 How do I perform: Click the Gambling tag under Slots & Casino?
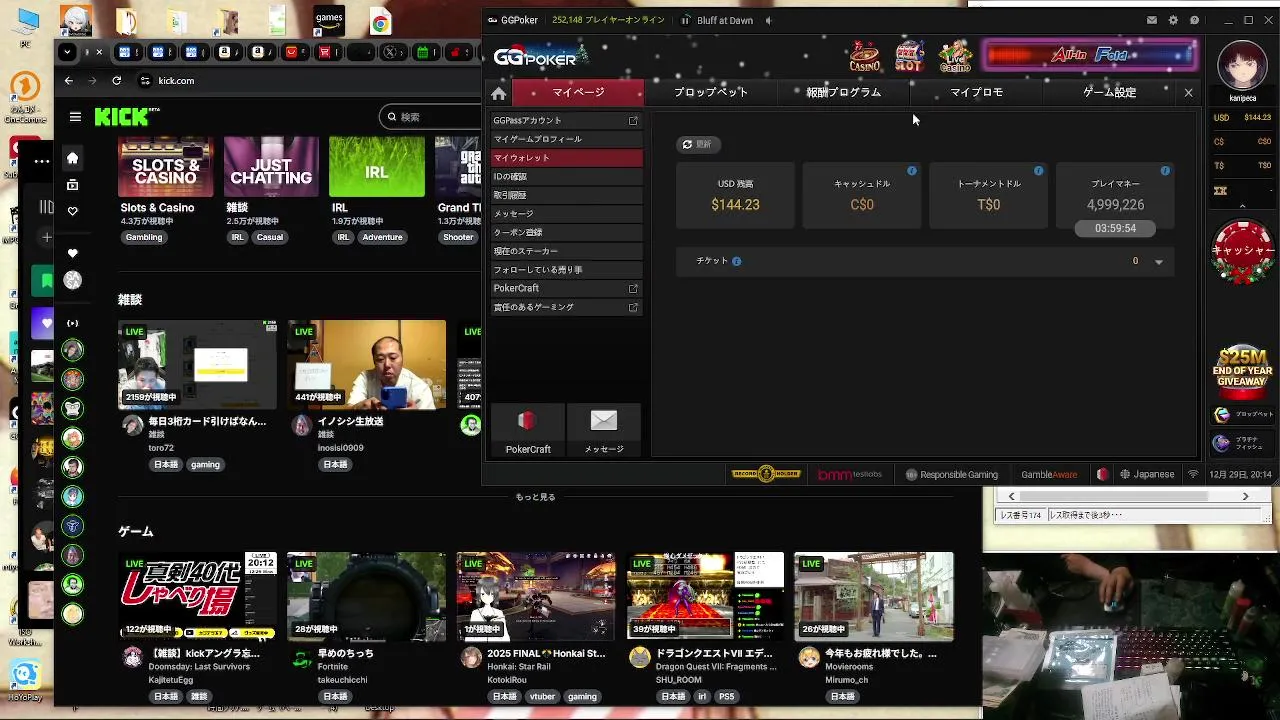[x=144, y=237]
